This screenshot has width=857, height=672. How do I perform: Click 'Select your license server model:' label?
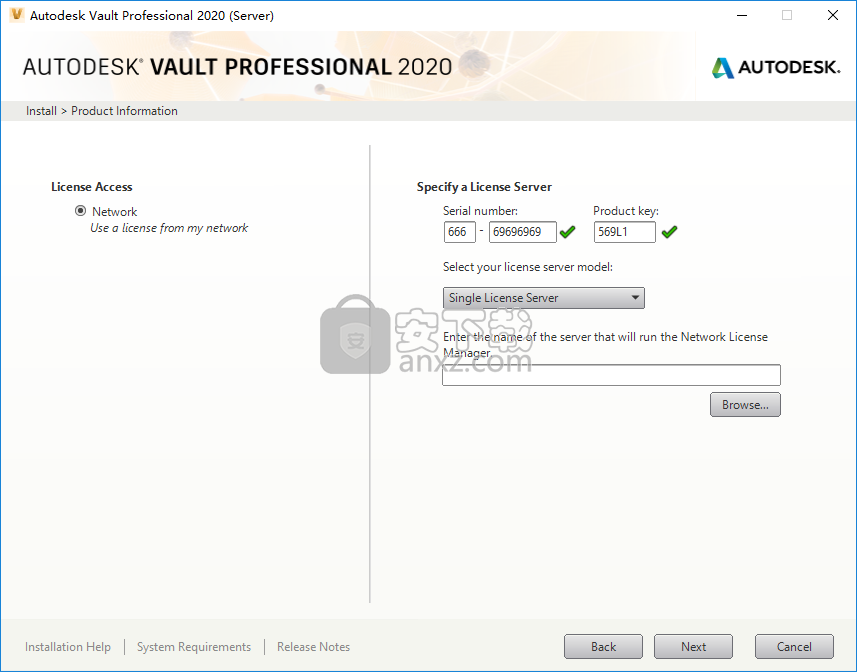[x=527, y=267]
